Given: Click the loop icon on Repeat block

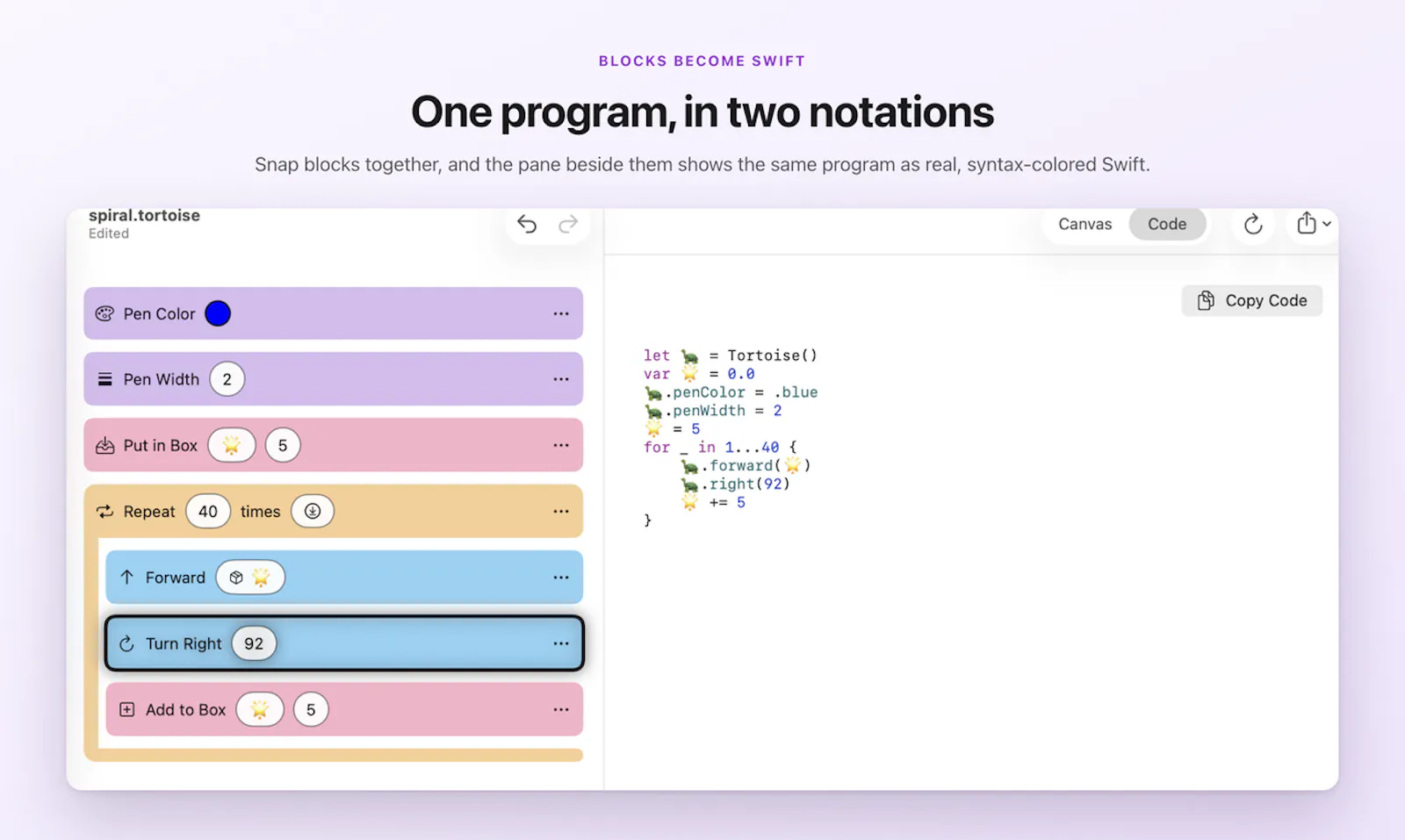Looking at the screenshot, I should (104, 512).
